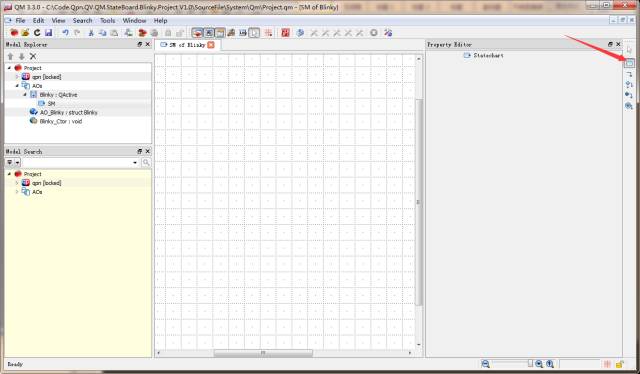Click zoom out magnifier in status bar

[x=485, y=364]
